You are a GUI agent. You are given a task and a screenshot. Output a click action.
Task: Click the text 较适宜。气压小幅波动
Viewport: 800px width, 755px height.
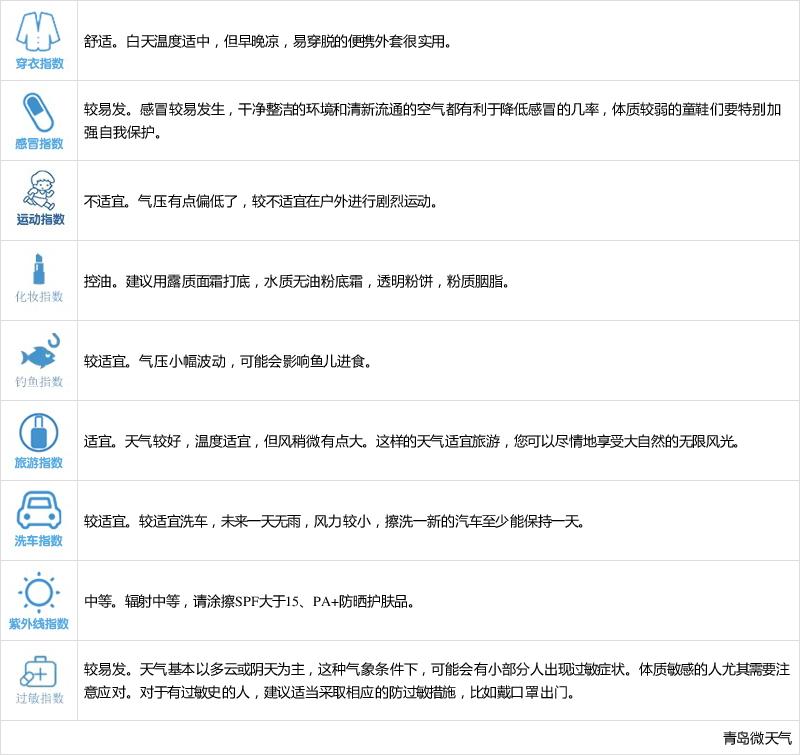(x=228, y=361)
